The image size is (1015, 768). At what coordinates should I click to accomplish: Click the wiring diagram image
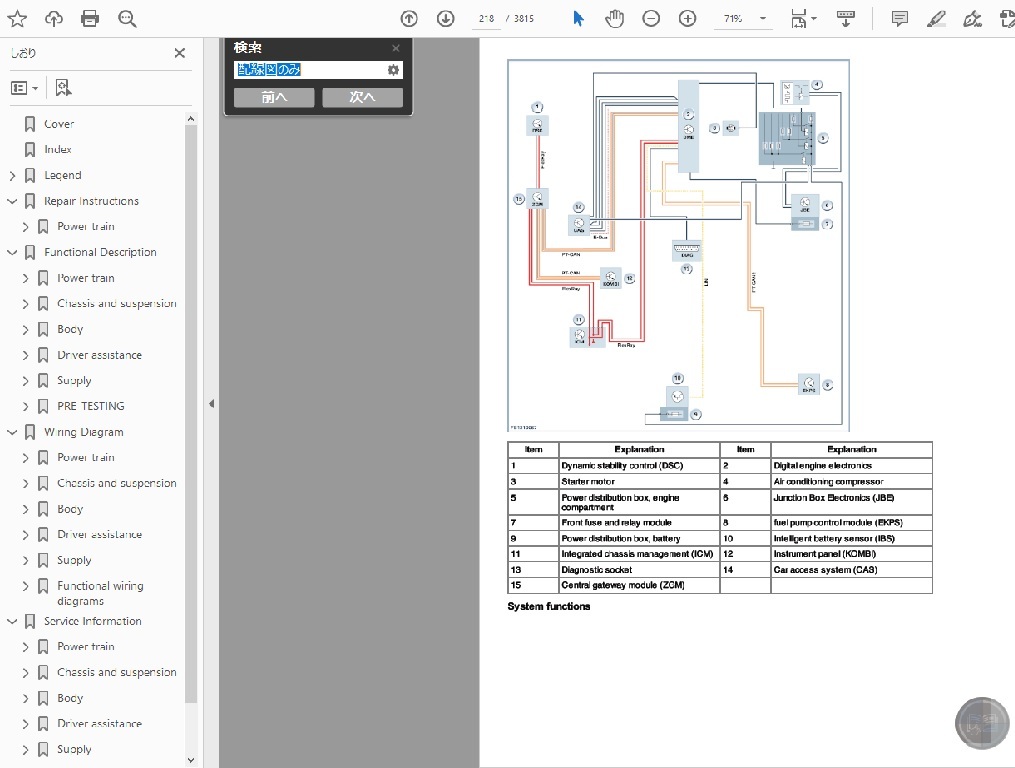point(678,245)
